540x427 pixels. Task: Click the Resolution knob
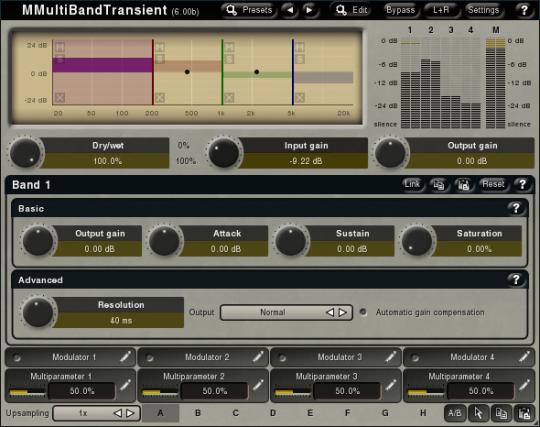(x=38, y=312)
